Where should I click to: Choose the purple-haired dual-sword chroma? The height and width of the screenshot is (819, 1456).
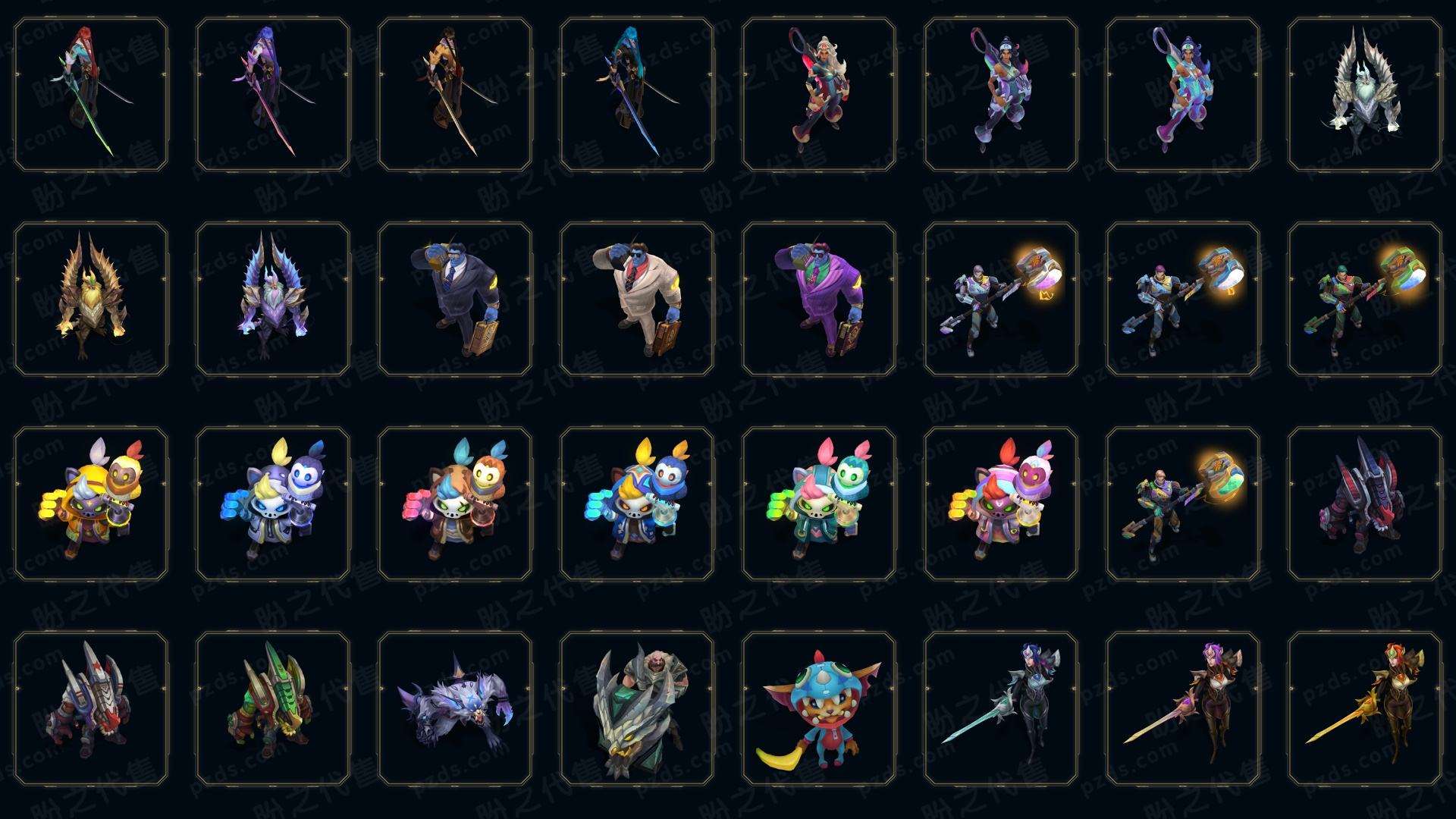(x=273, y=95)
